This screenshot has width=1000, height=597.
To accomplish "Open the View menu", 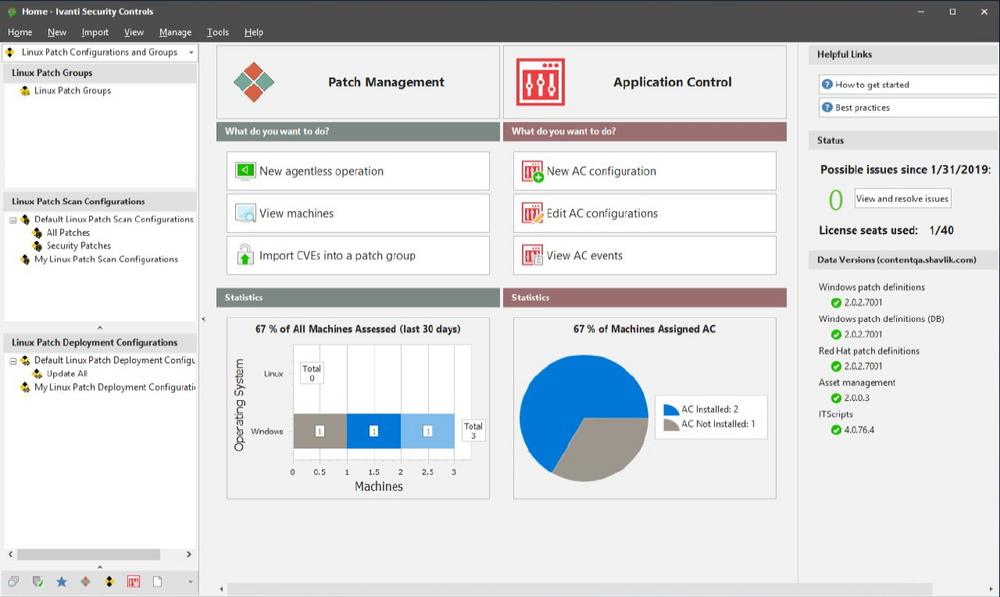I will pyautogui.click(x=134, y=32).
